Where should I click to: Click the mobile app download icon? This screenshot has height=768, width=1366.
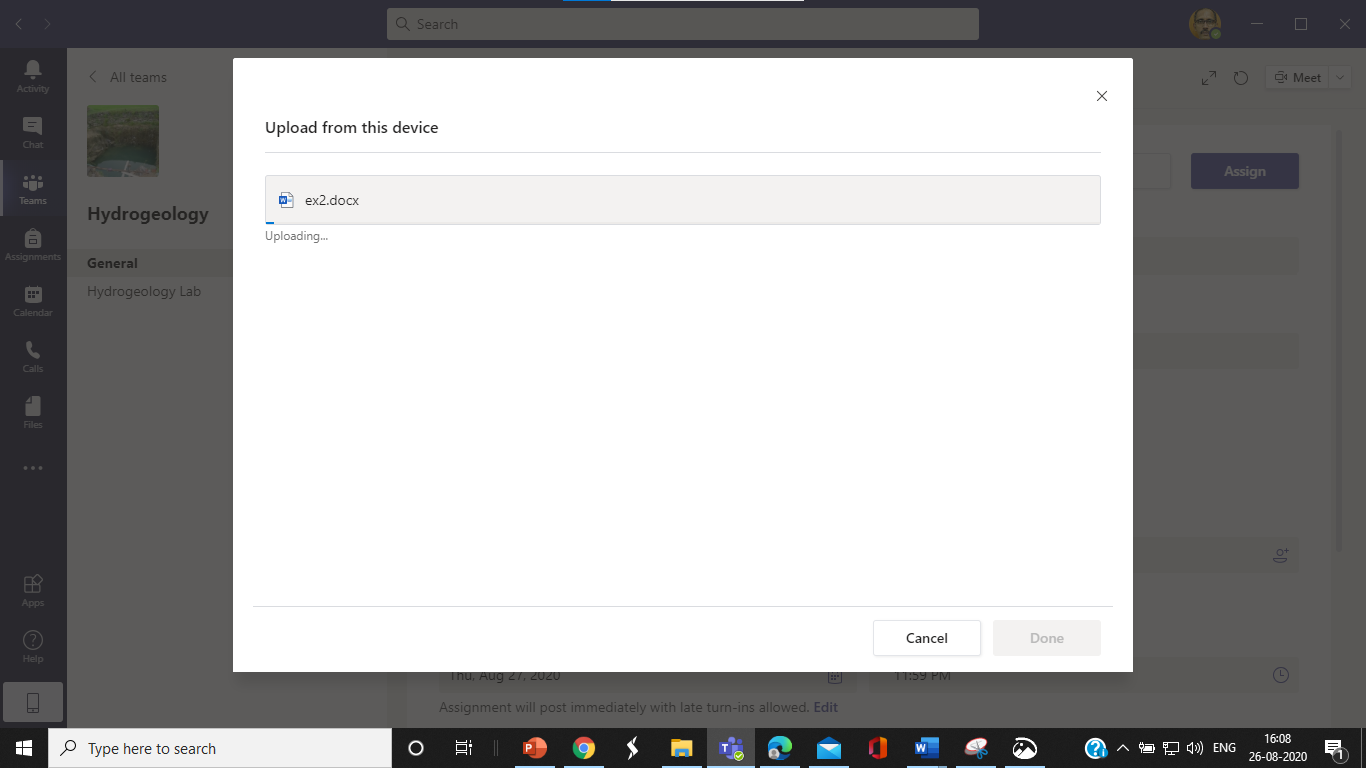click(33, 703)
